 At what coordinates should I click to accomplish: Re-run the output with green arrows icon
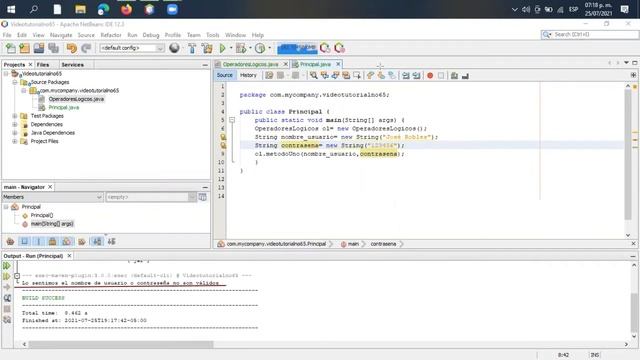[7, 266]
